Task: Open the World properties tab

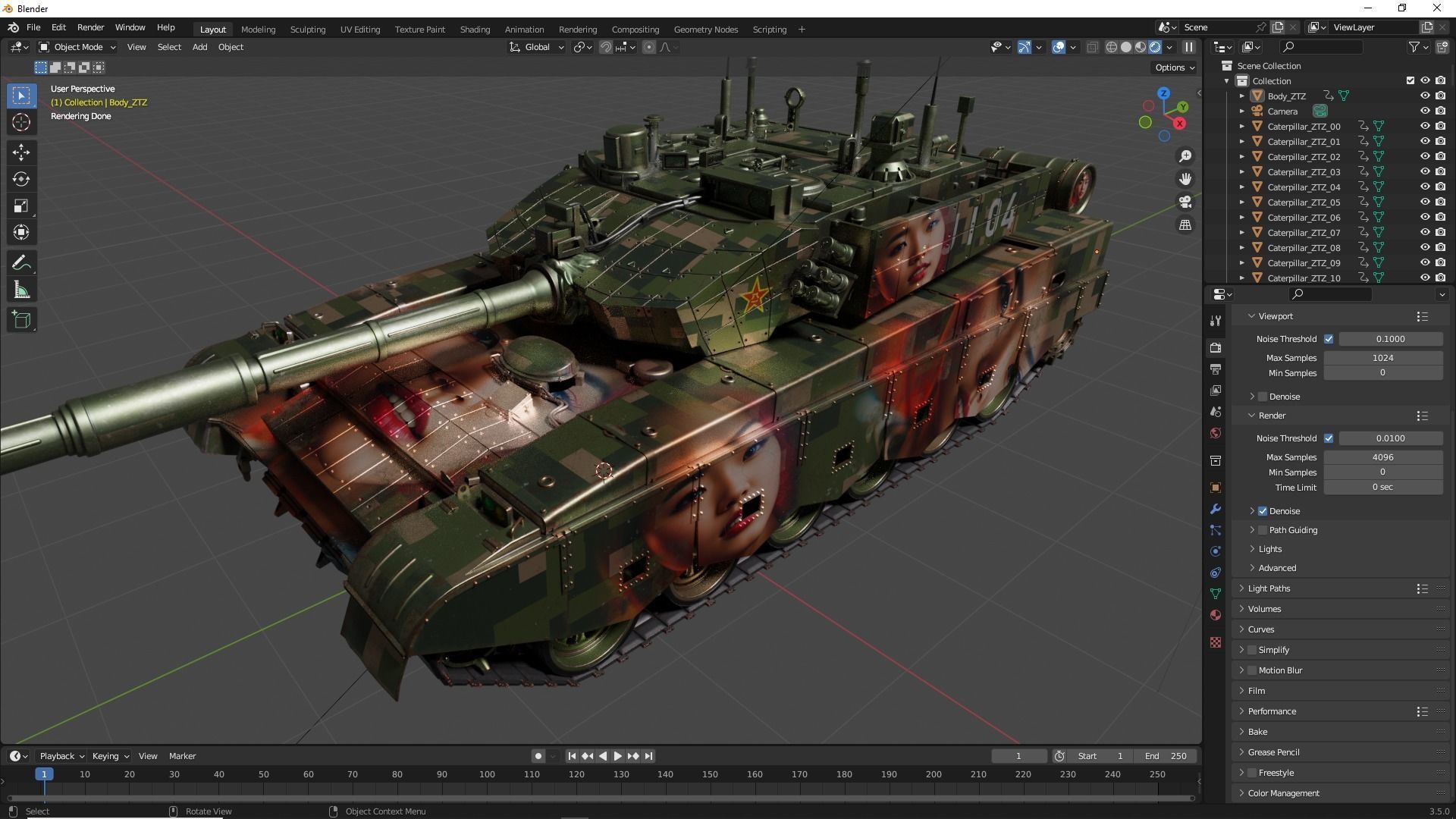Action: (x=1216, y=433)
